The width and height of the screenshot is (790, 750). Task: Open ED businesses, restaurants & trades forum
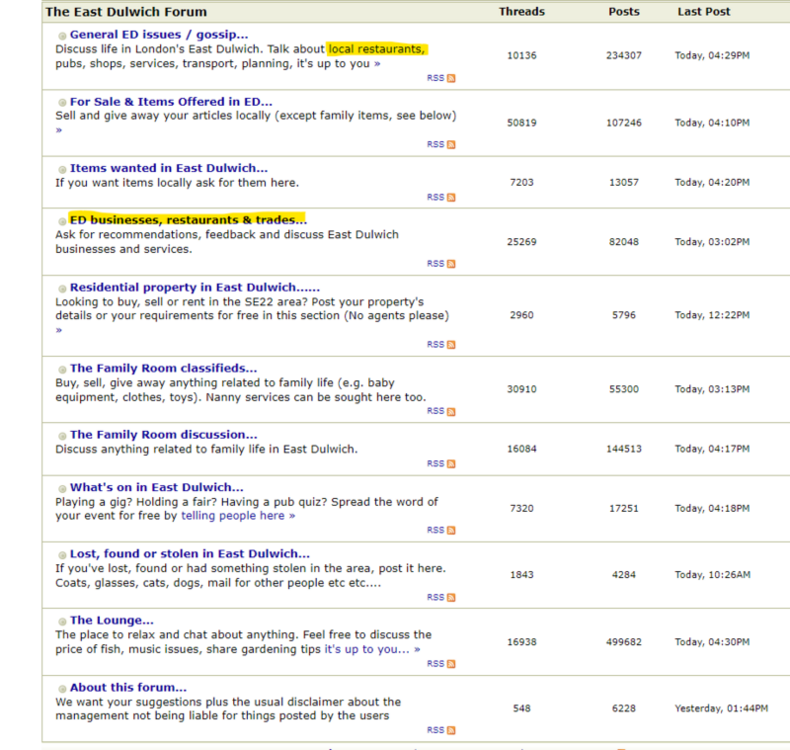tap(188, 220)
